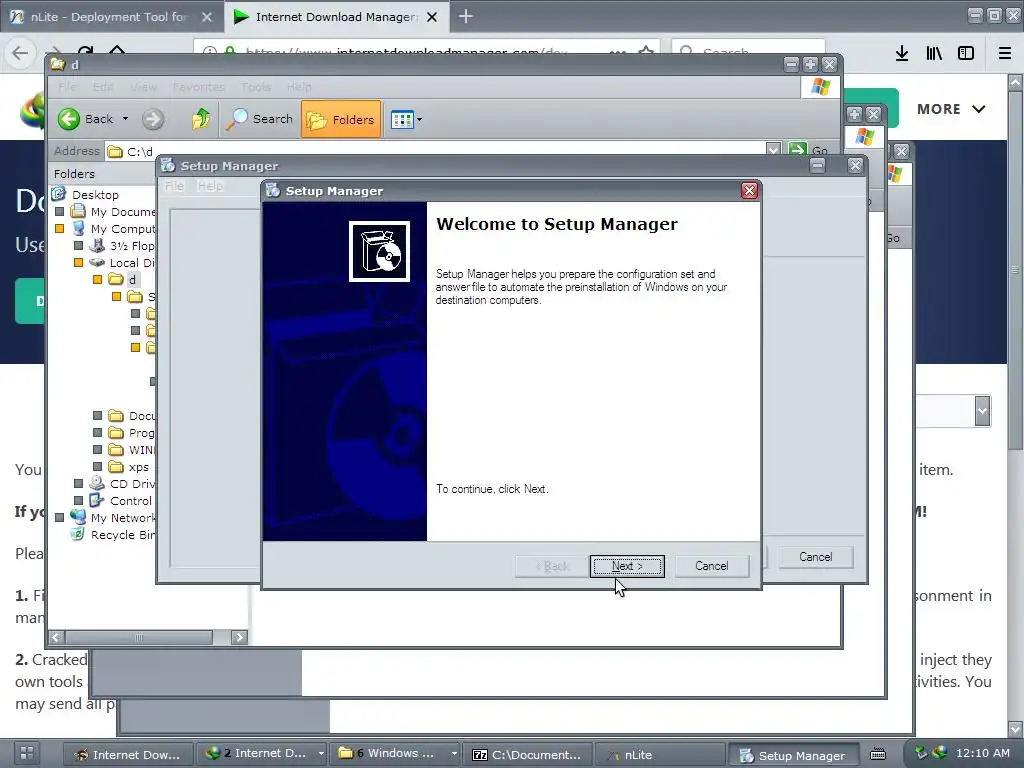Go up one folder level in Explorer
Image resolution: width=1024 pixels, height=768 pixels.
(201, 119)
